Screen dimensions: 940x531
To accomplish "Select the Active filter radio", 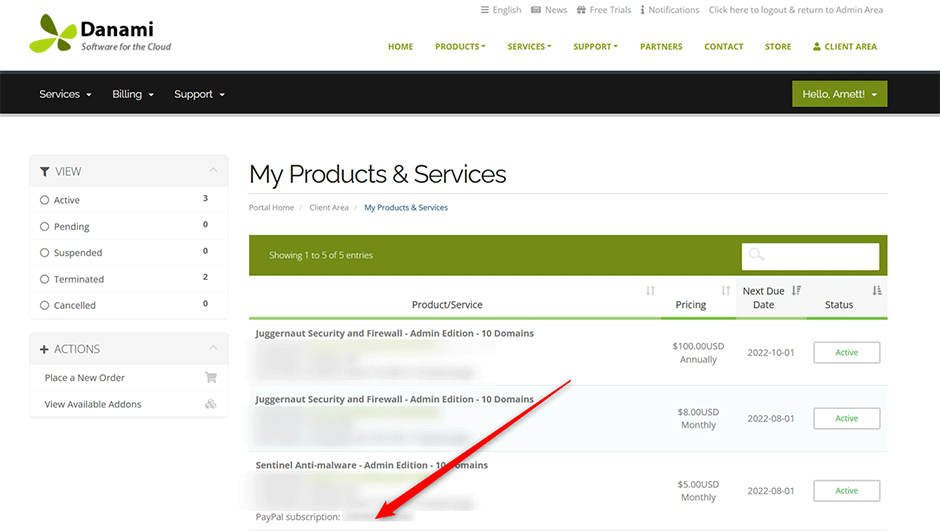I will pos(44,200).
